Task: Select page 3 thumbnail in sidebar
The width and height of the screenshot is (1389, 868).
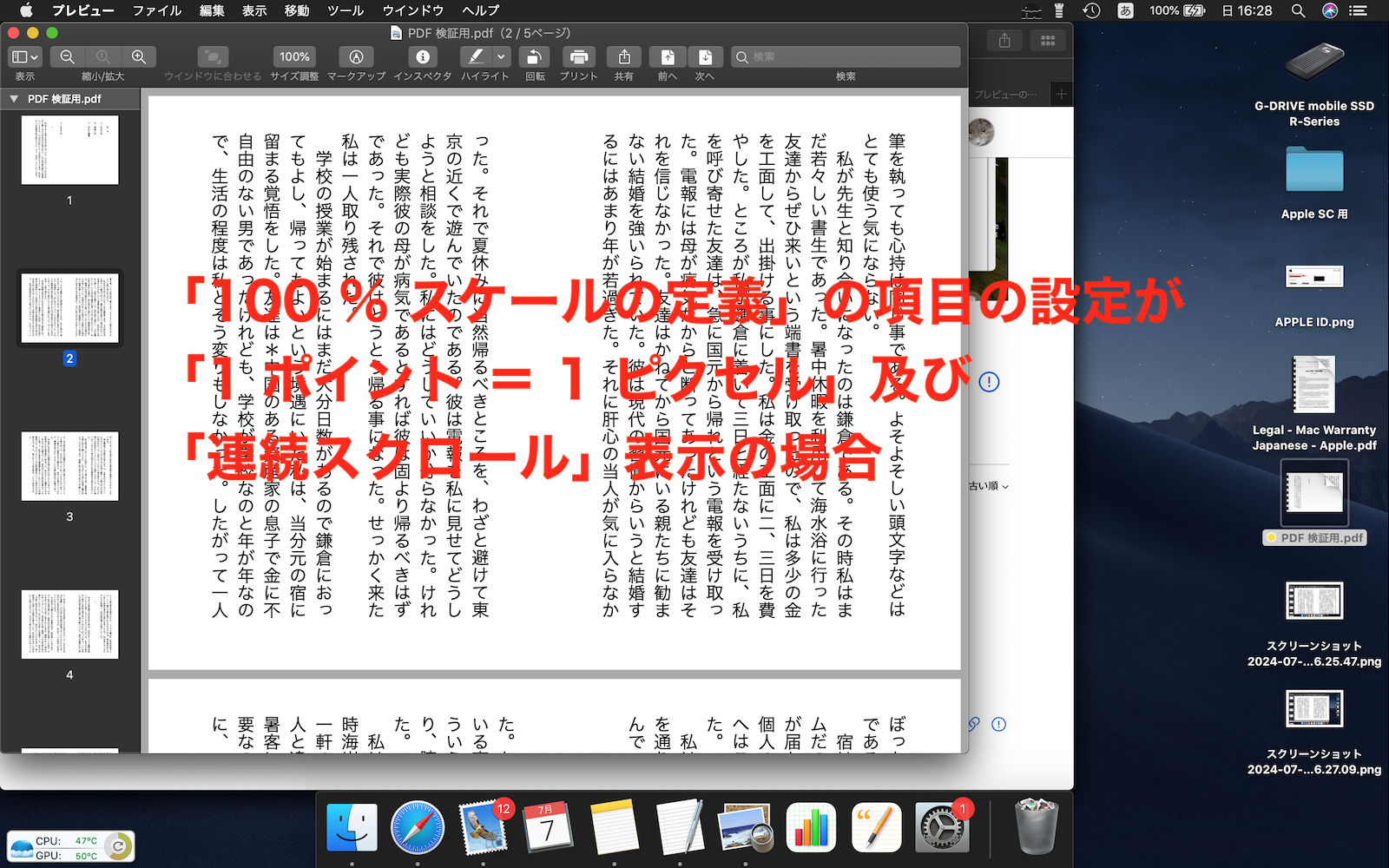Action: pos(69,467)
